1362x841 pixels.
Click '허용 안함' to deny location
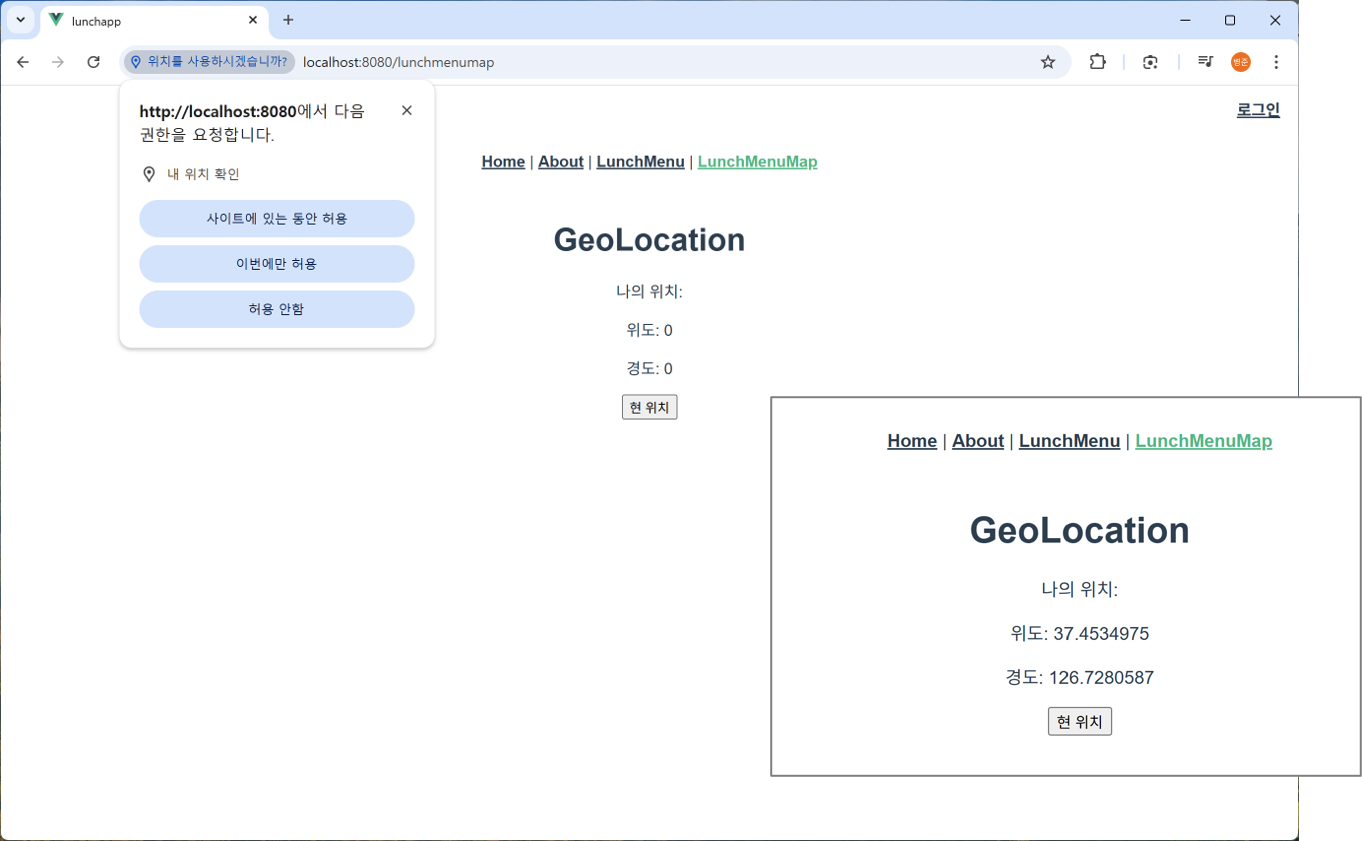[x=277, y=309]
